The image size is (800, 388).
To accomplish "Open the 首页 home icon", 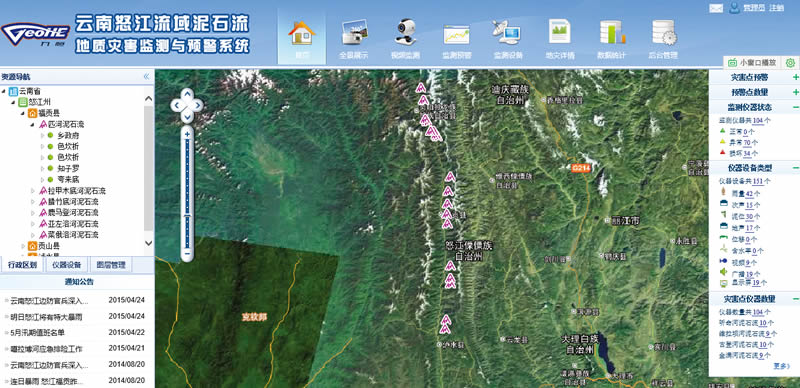I will click(x=302, y=33).
